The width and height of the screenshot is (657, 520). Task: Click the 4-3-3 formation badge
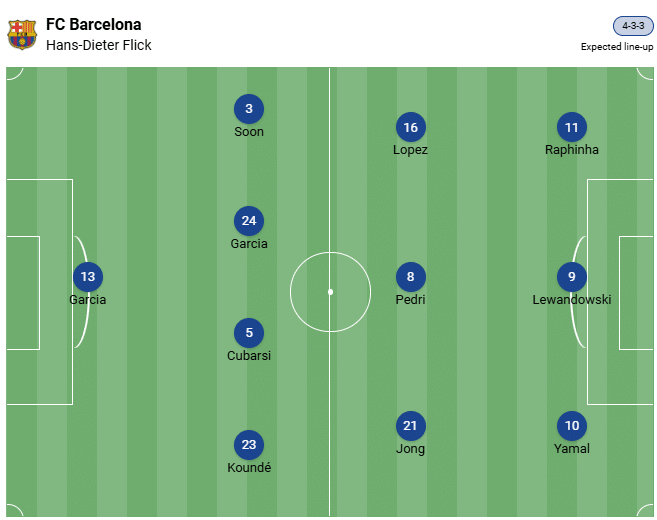click(633, 26)
